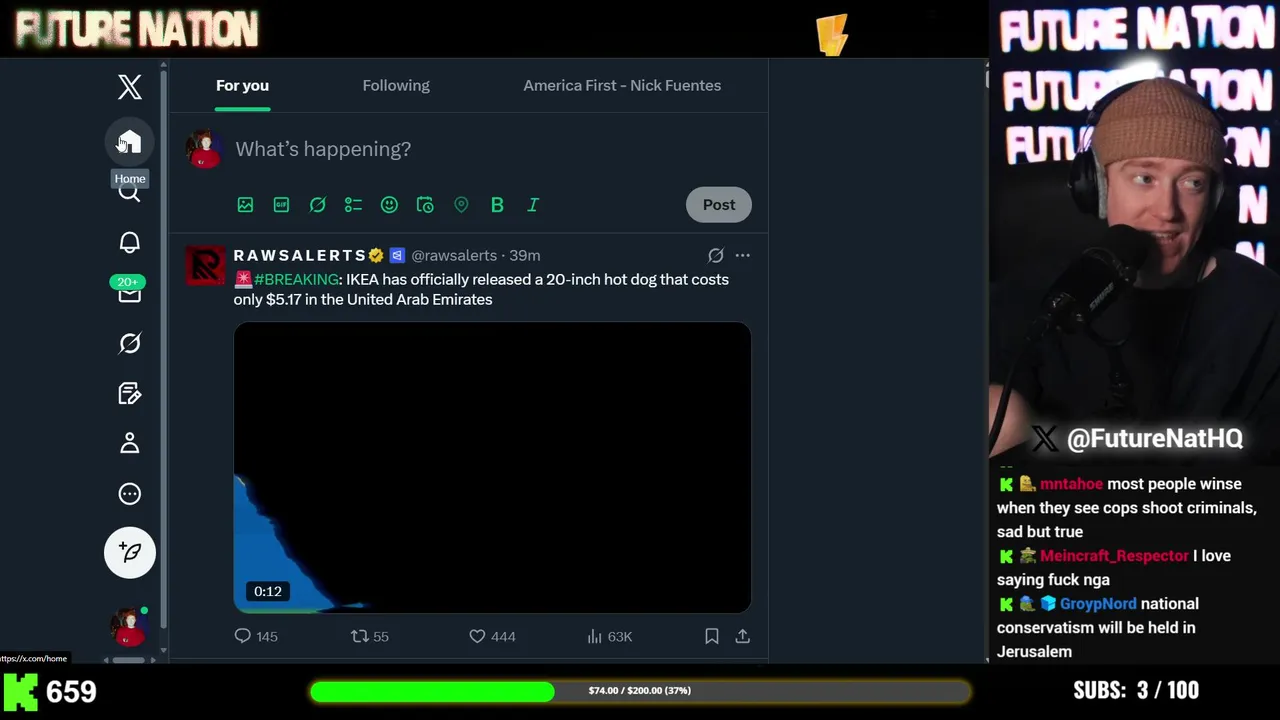The image size is (1280, 720).
Task: Open the Profile icon in the sidebar
Action: (130, 443)
